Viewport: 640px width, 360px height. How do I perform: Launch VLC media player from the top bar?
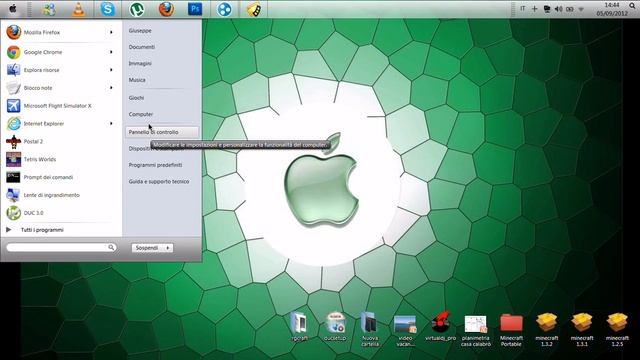coord(78,9)
